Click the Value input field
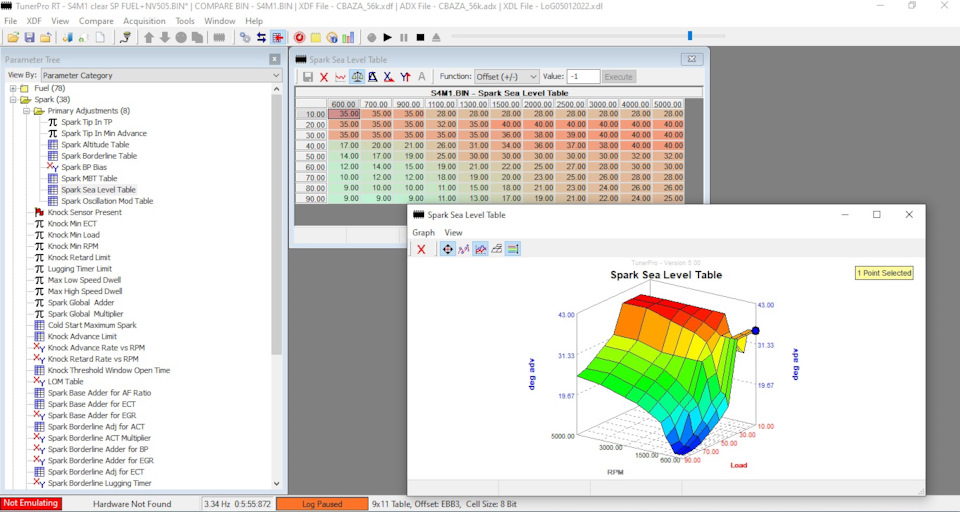Viewport: 960px width, 512px height. point(583,77)
